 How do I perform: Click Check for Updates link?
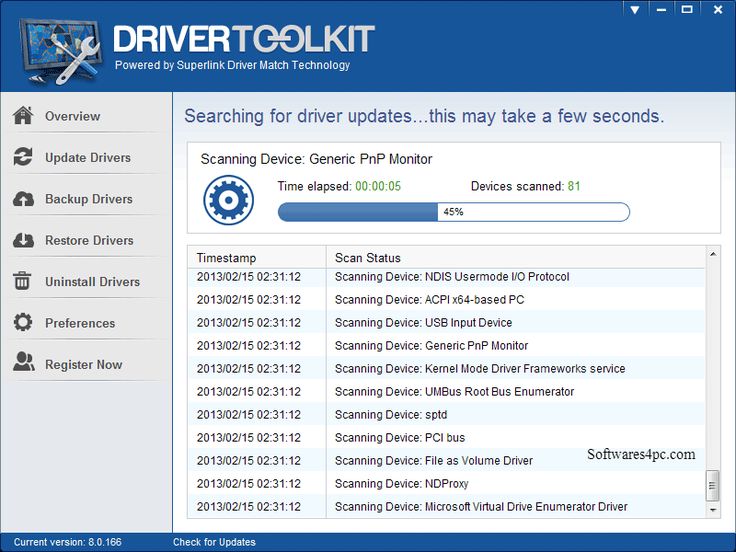pyautogui.click(x=214, y=542)
